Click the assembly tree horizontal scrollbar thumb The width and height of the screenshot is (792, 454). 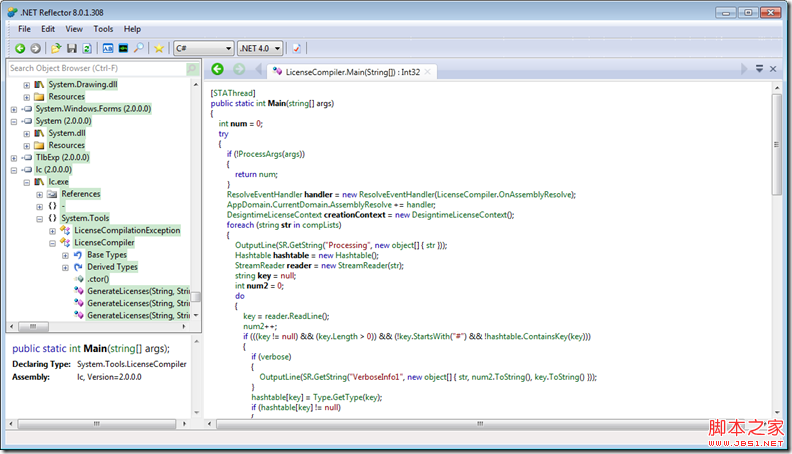33,327
